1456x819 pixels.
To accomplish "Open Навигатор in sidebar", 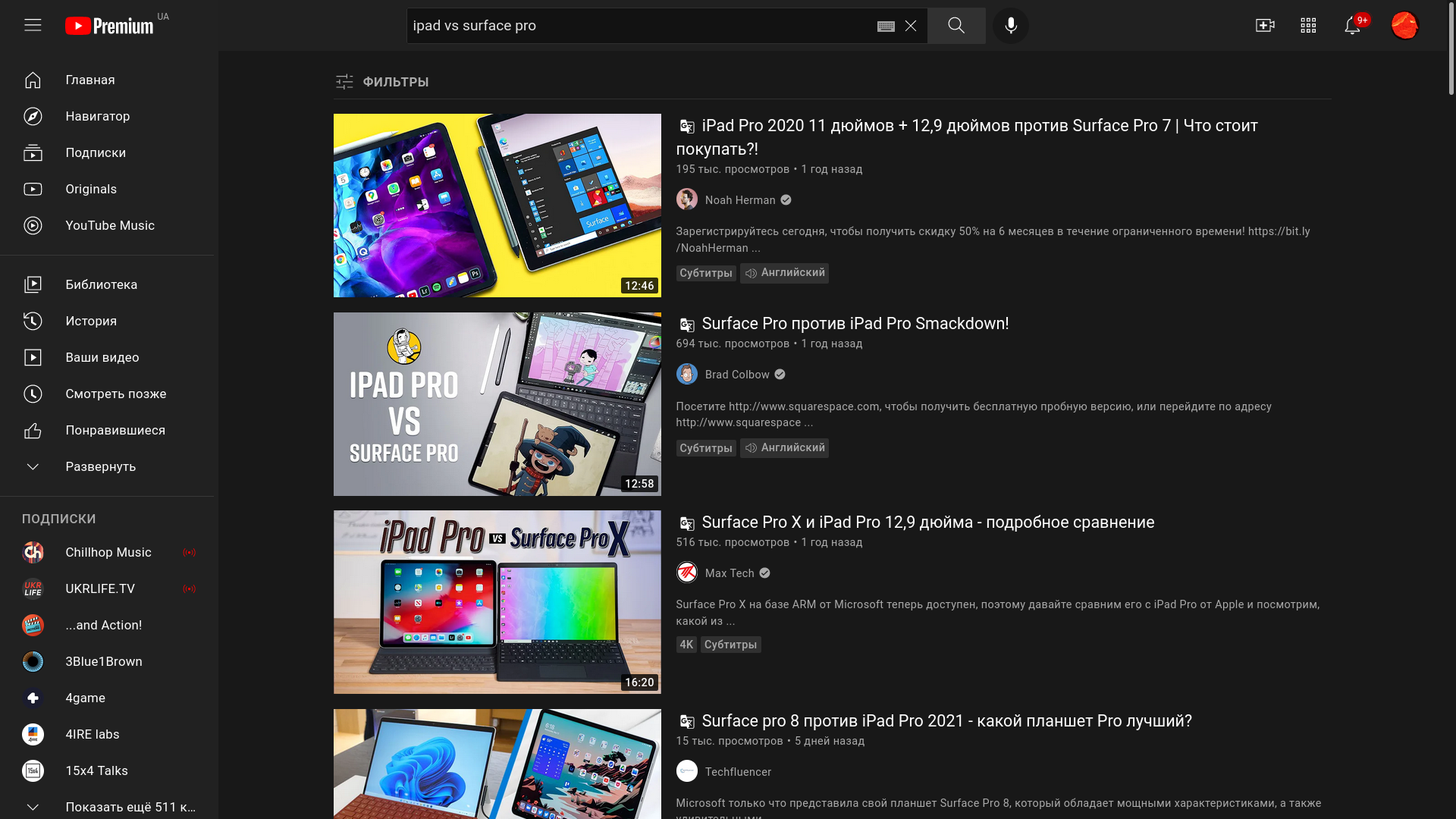I will [x=107, y=116].
